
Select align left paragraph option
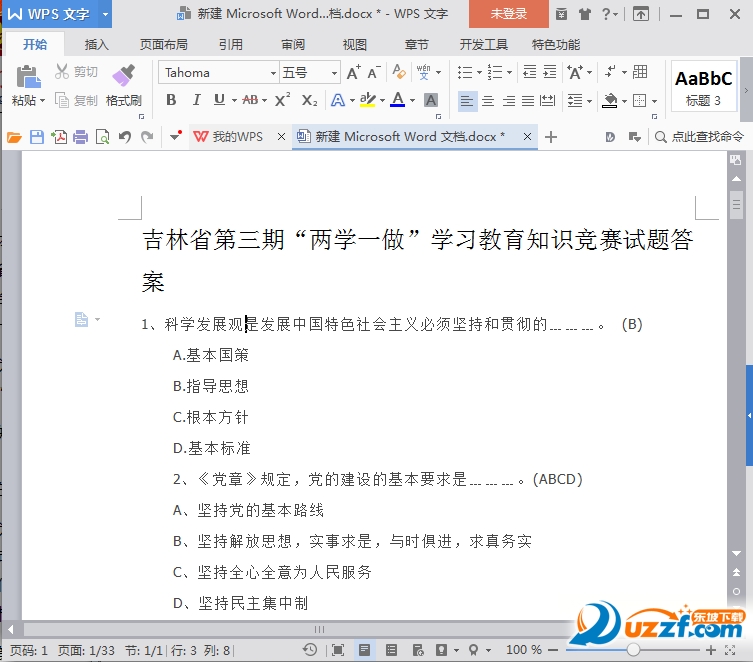coord(467,101)
